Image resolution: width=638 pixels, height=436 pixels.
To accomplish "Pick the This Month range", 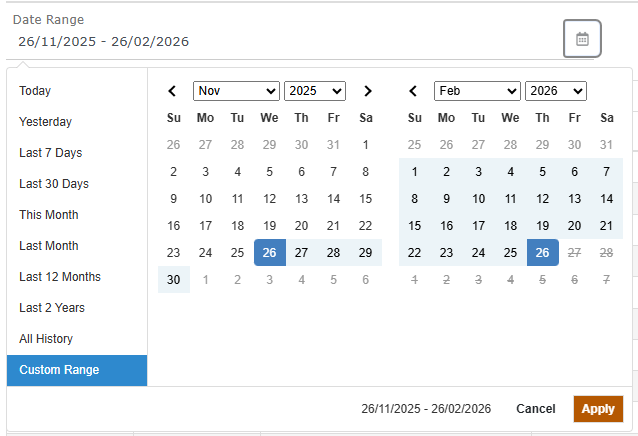I will coord(48,215).
